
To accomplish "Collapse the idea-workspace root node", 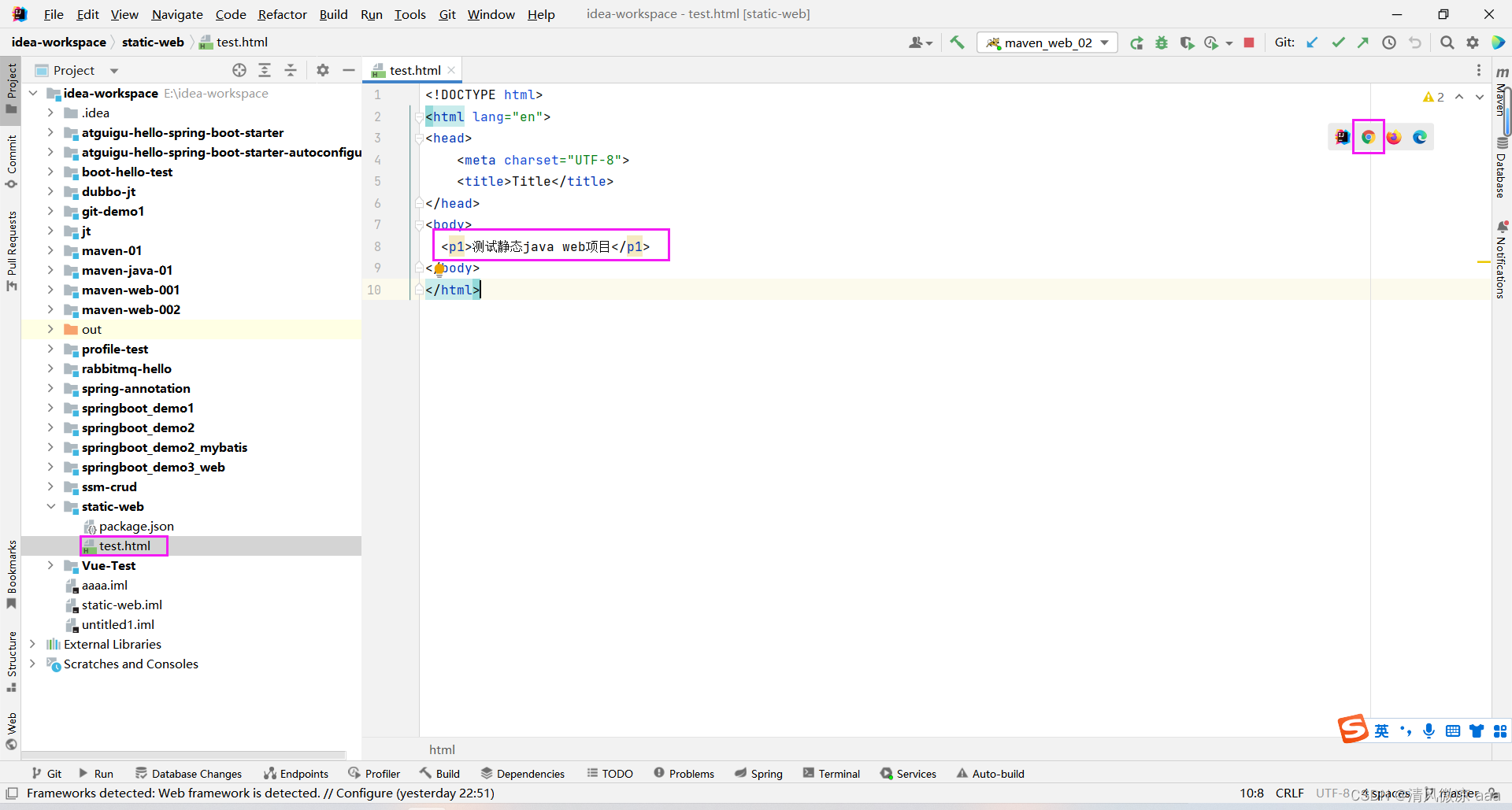I will (32, 93).
